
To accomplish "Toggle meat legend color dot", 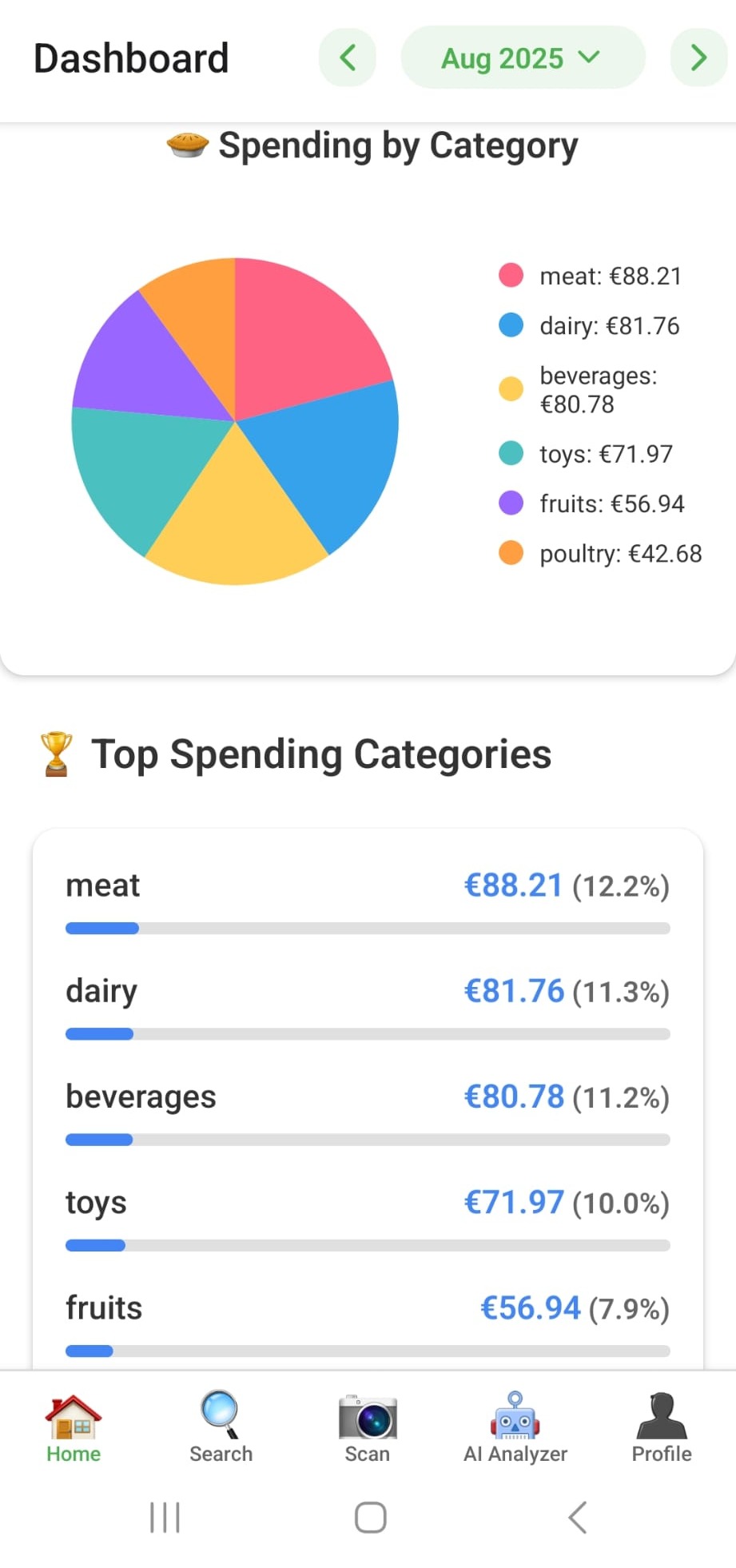I will pyautogui.click(x=511, y=276).
